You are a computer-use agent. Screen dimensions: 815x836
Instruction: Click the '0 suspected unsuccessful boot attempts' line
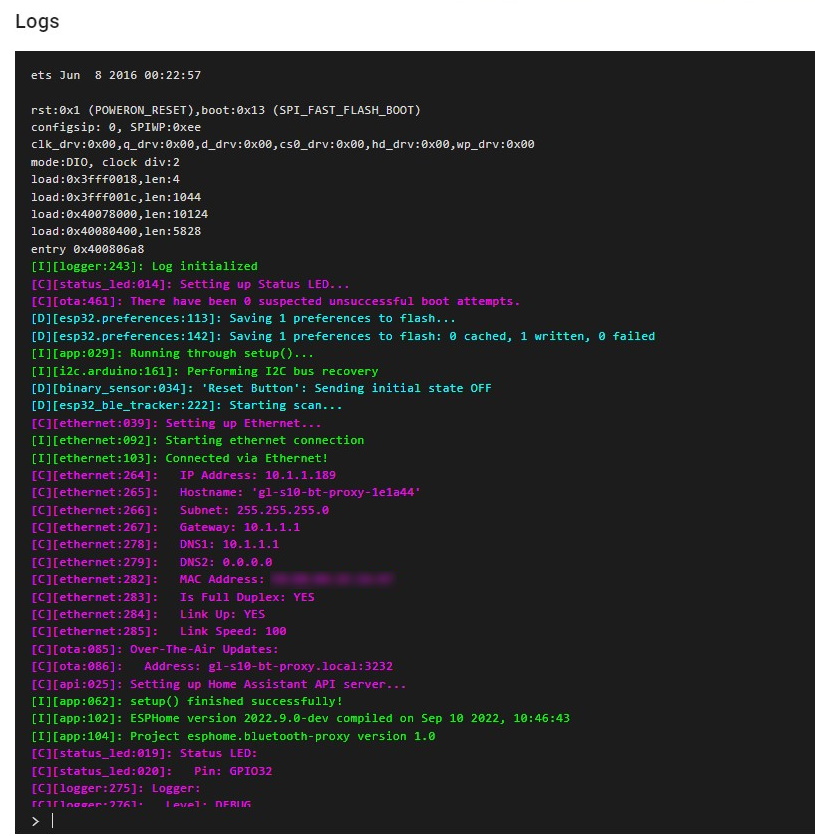coord(276,301)
